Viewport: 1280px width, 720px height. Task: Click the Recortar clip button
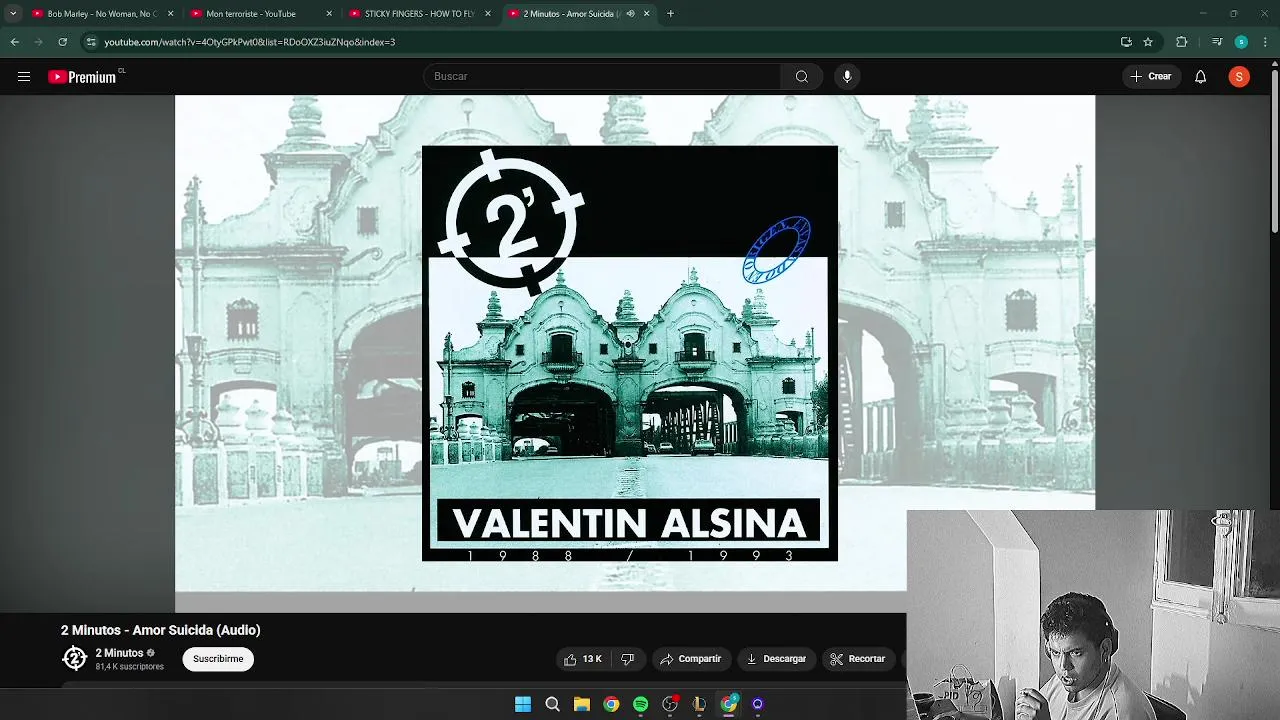point(858,659)
